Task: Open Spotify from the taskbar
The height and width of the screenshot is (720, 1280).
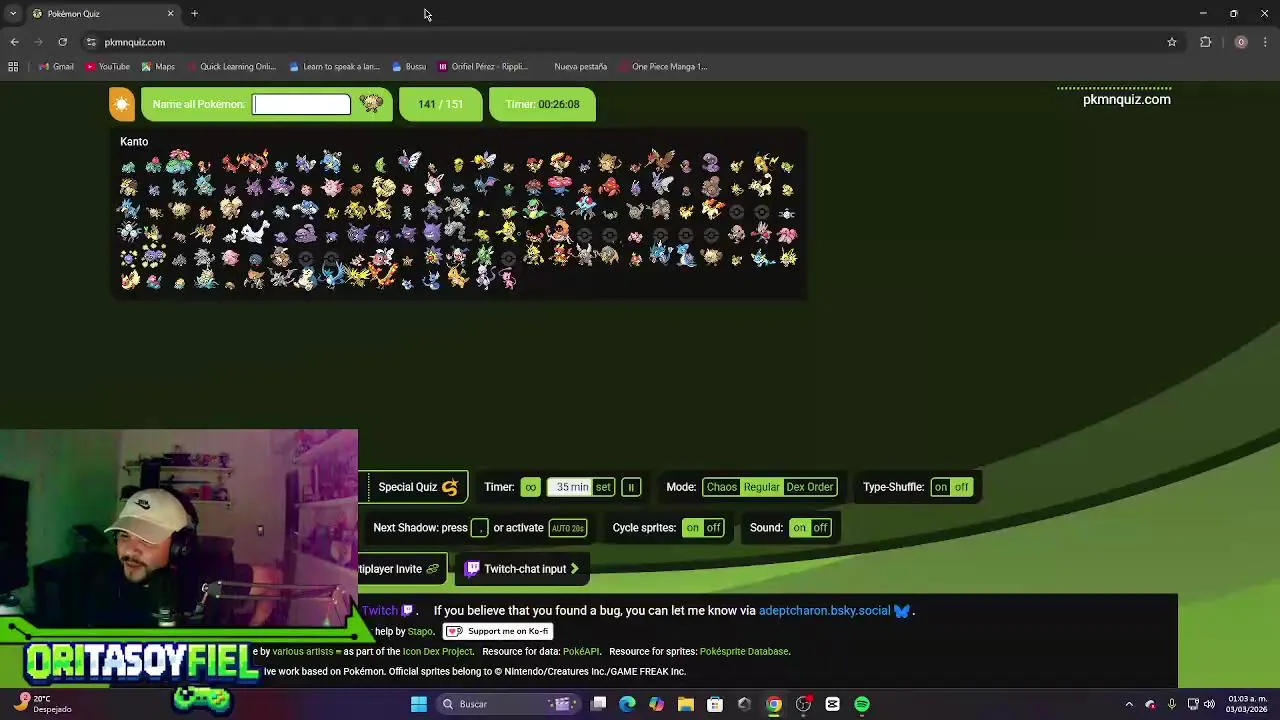Action: [x=862, y=704]
